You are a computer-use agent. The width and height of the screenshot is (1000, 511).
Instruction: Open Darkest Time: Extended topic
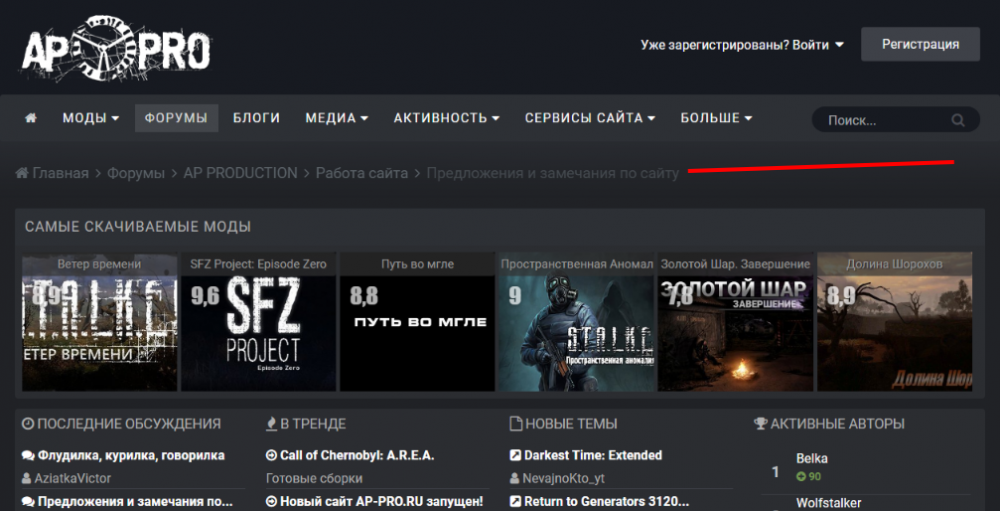click(x=593, y=455)
